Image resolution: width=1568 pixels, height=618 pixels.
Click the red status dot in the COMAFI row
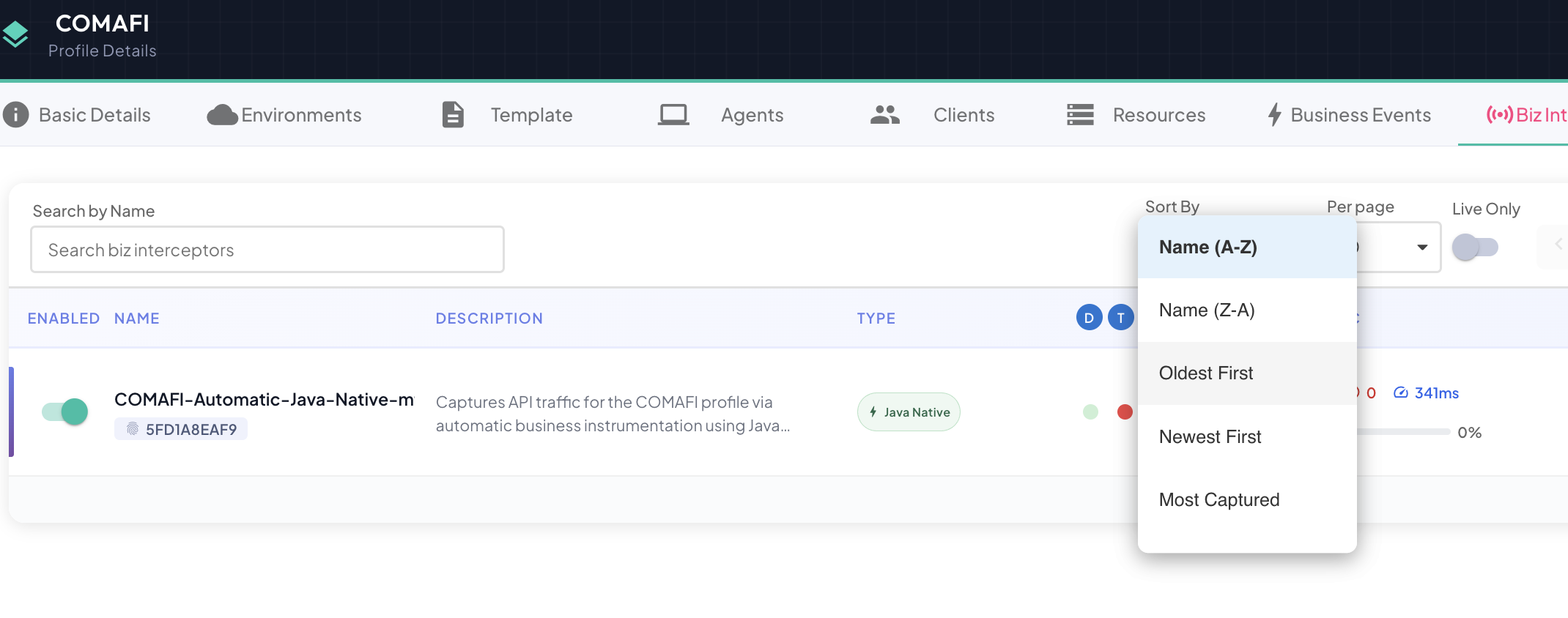coord(1125,412)
